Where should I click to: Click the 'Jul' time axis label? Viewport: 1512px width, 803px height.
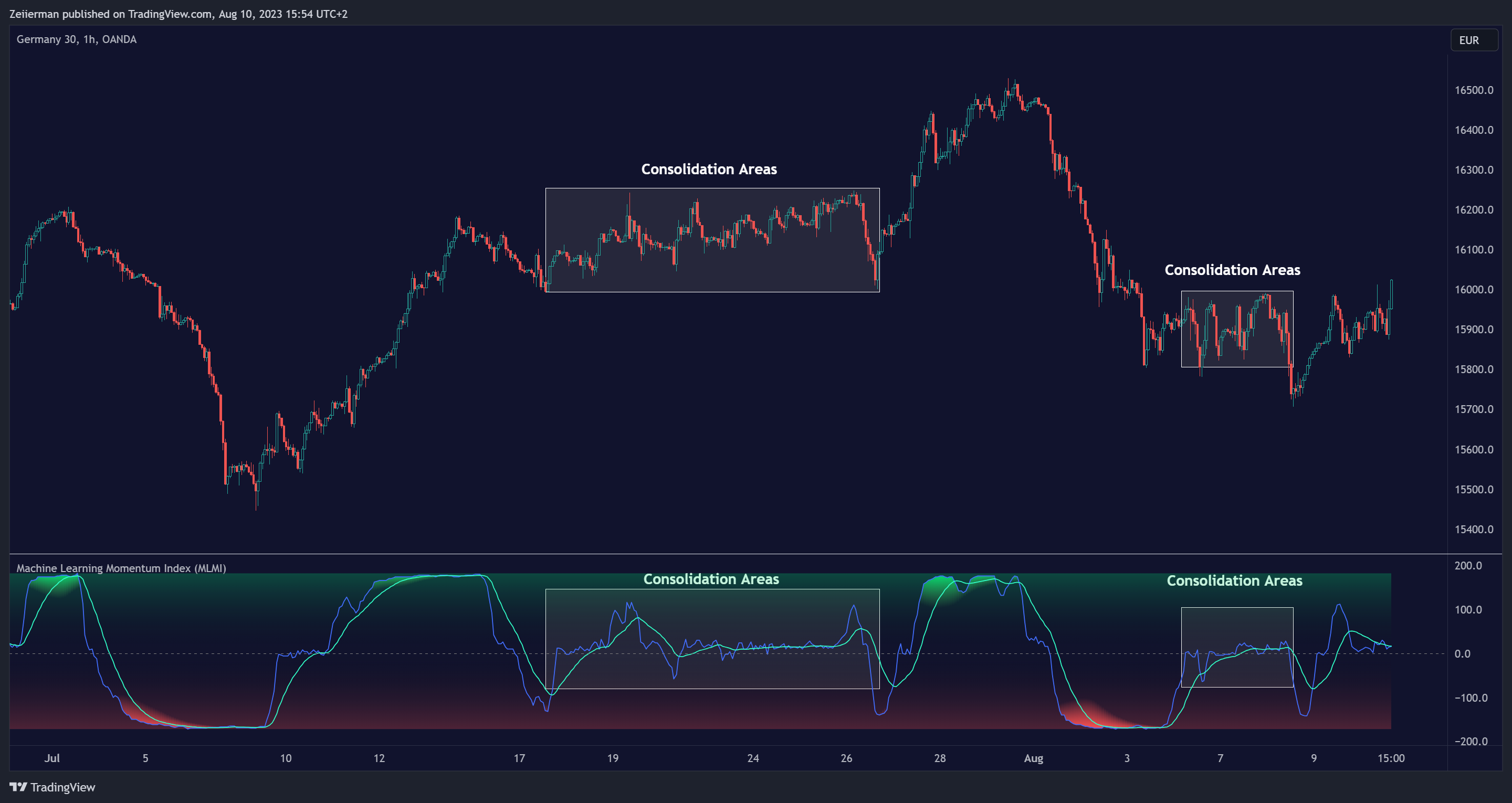click(52, 758)
